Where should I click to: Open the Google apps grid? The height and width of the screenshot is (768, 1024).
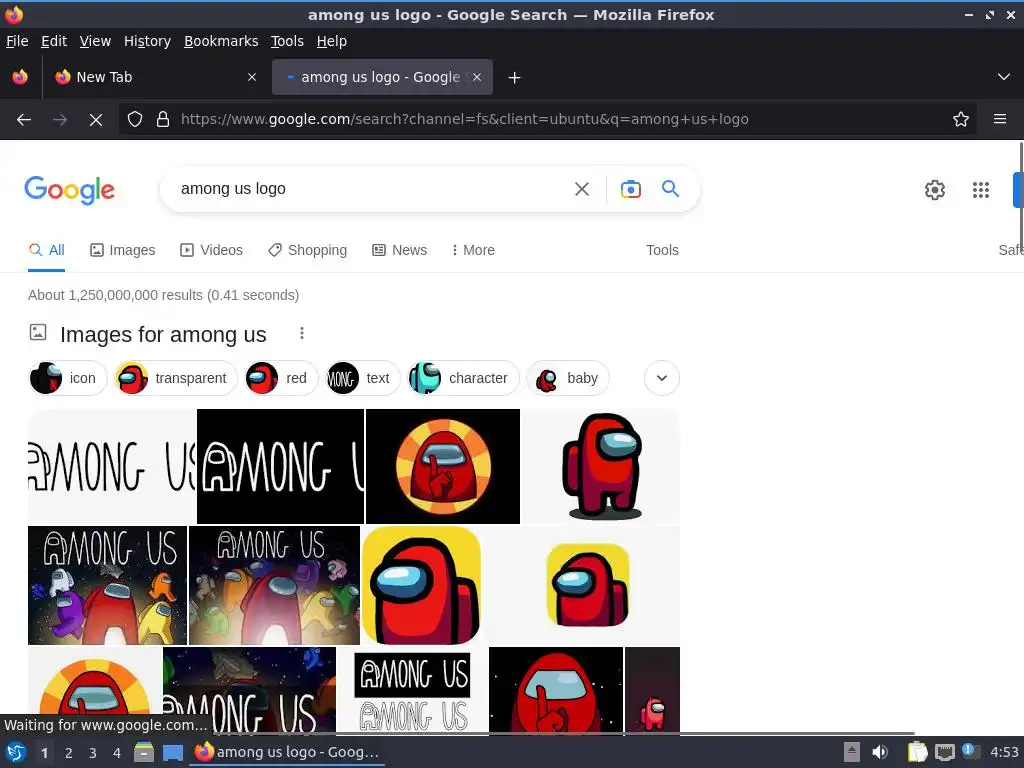981,190
